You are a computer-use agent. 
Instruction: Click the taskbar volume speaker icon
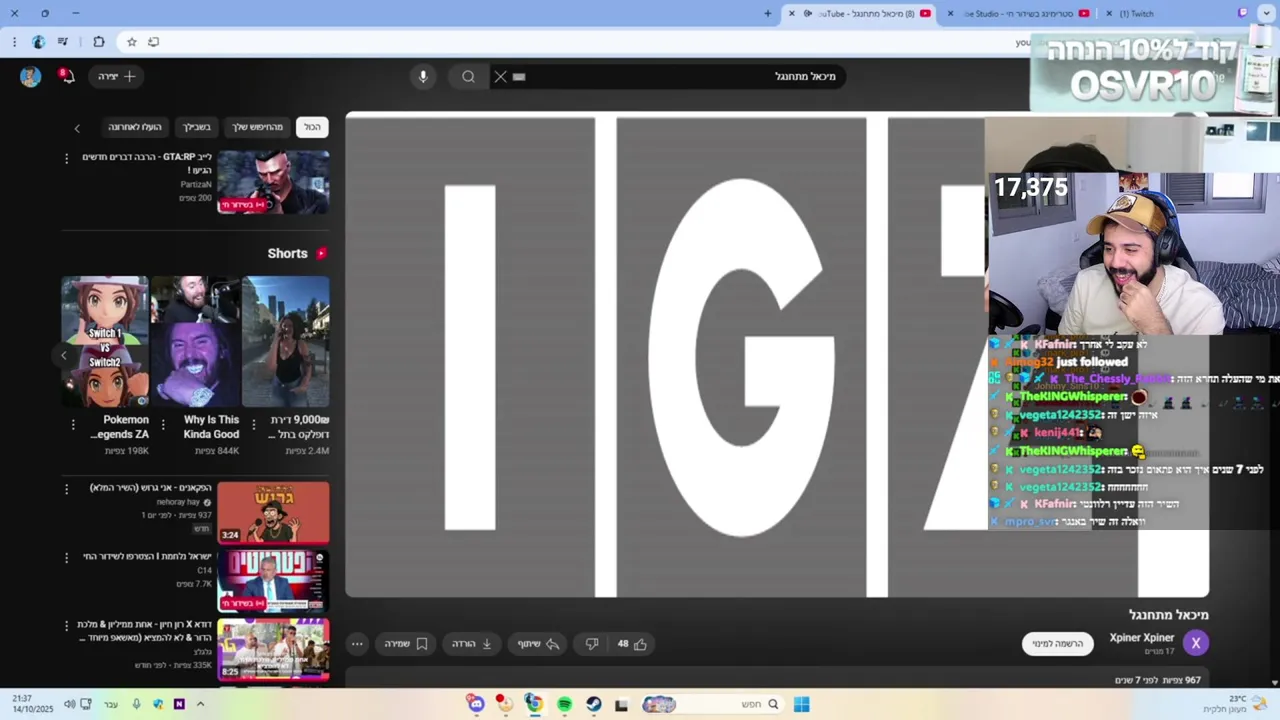pyautogui.click(x=69, y=704)
